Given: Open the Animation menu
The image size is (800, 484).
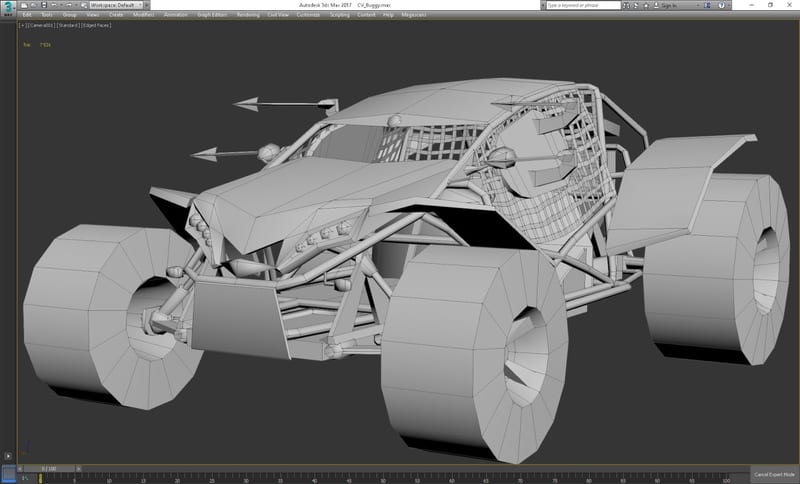Looking at the screenshot, I should point(176,15).
